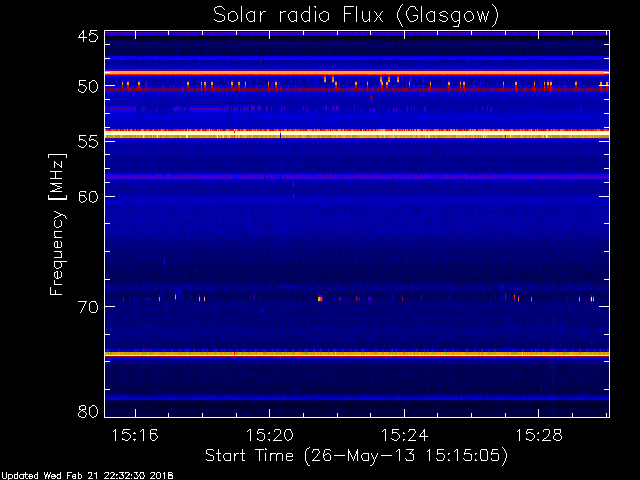640x480 pixels.
Task: Click the '45' frequency tick label
Action: click(88, 36)
